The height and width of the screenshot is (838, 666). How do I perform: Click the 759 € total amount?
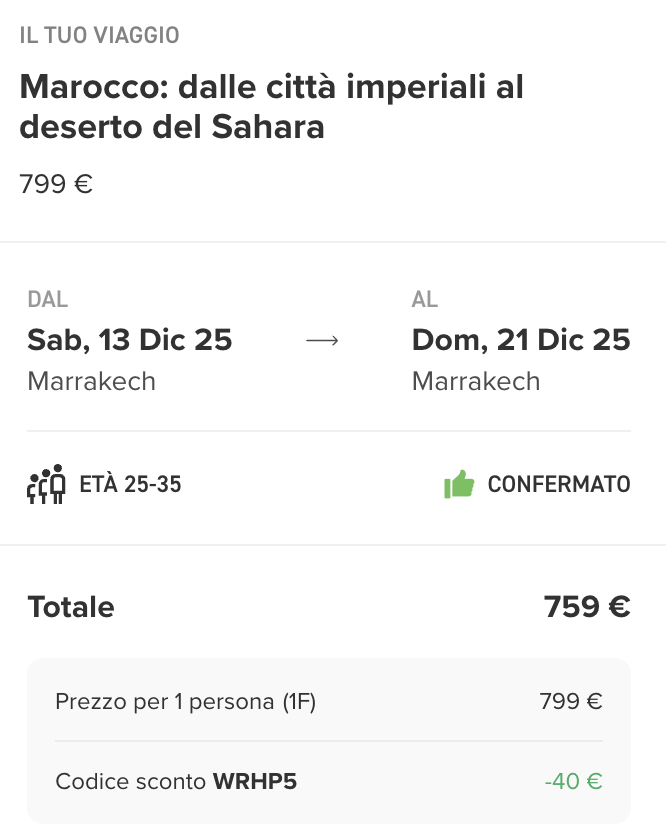(x=587, y=607)
